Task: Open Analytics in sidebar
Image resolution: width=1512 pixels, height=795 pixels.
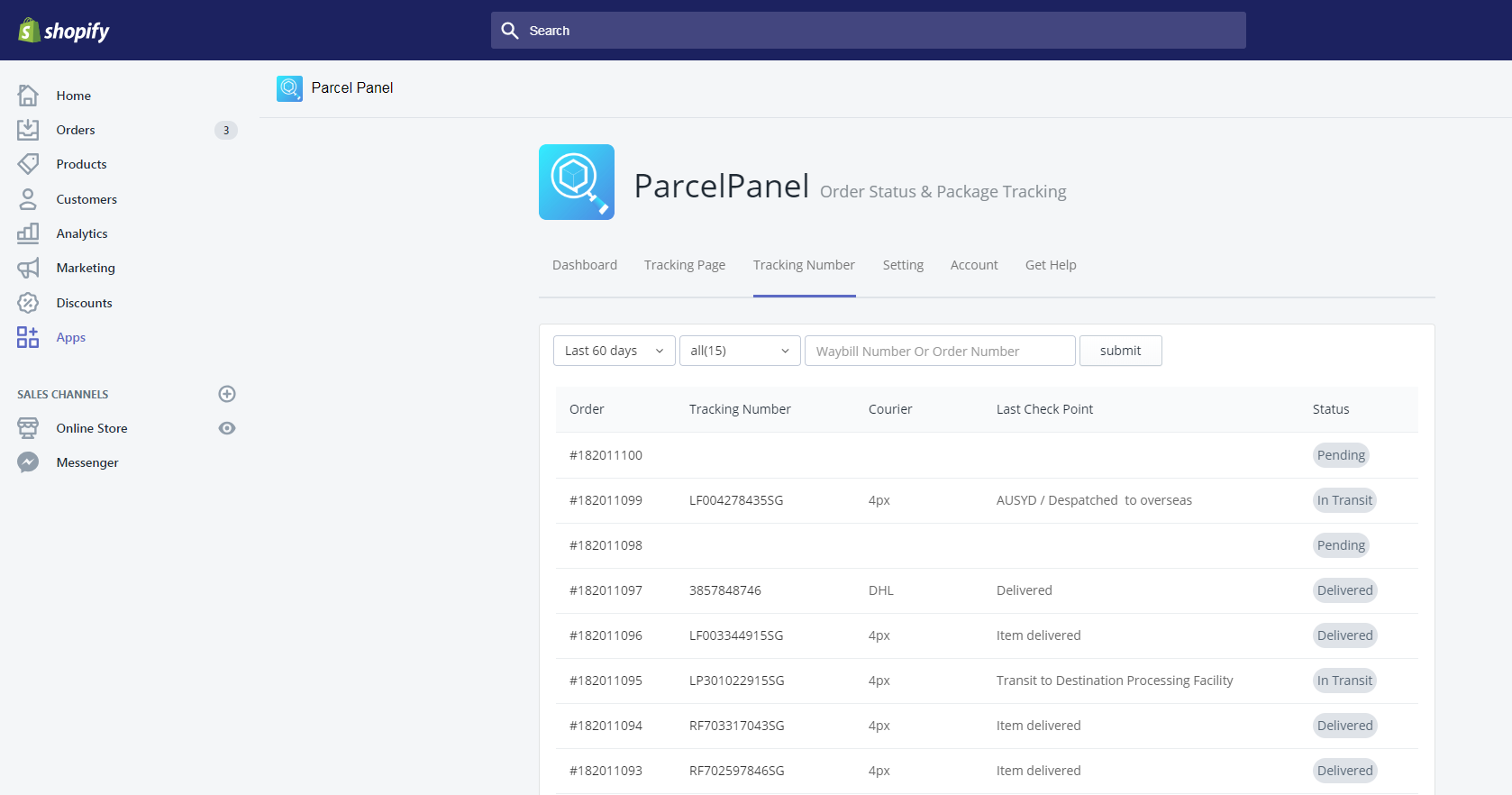Action: click(82, 233)
